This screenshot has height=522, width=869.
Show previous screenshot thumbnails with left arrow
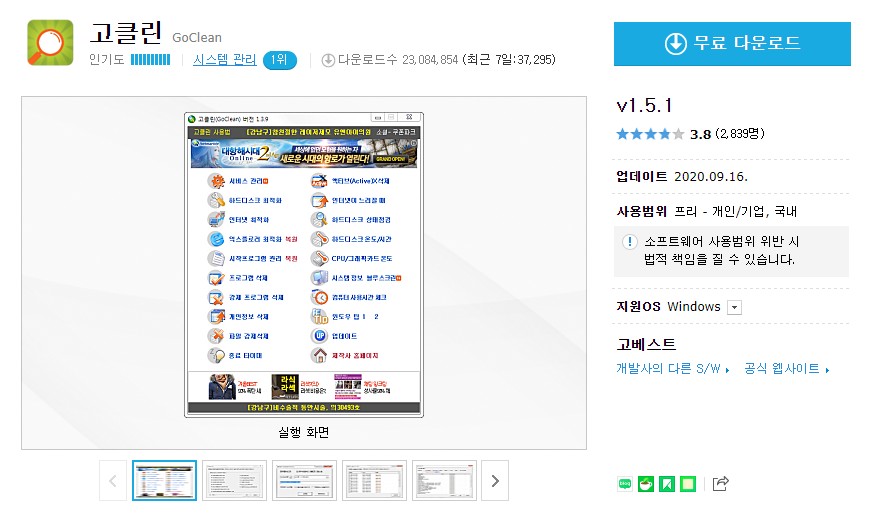tap(113, 480)
